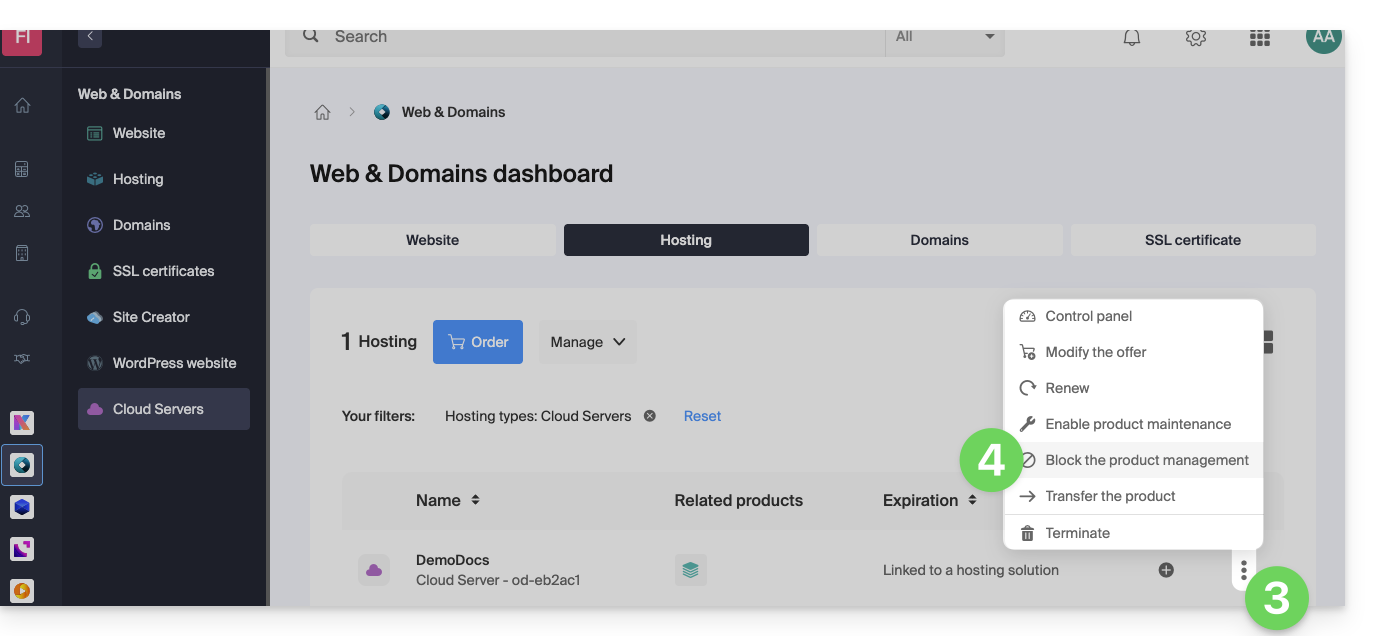Select Block the product management
The height and width of the screenshot is (636, 1375).
point(1146,460)
